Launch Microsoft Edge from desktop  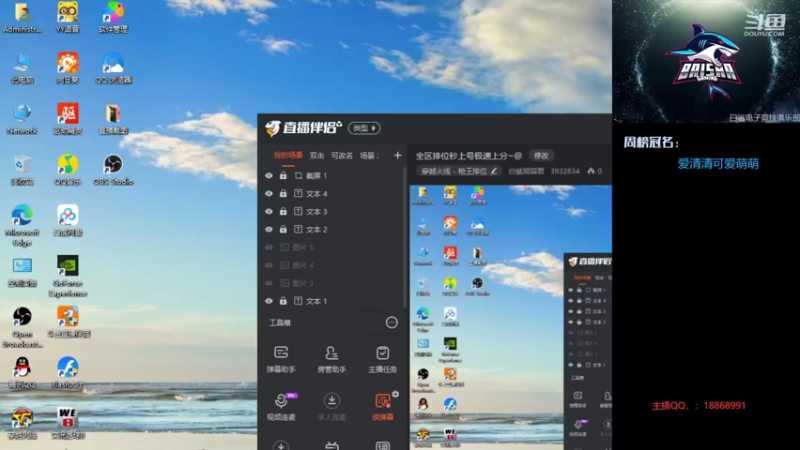[22, 225]
